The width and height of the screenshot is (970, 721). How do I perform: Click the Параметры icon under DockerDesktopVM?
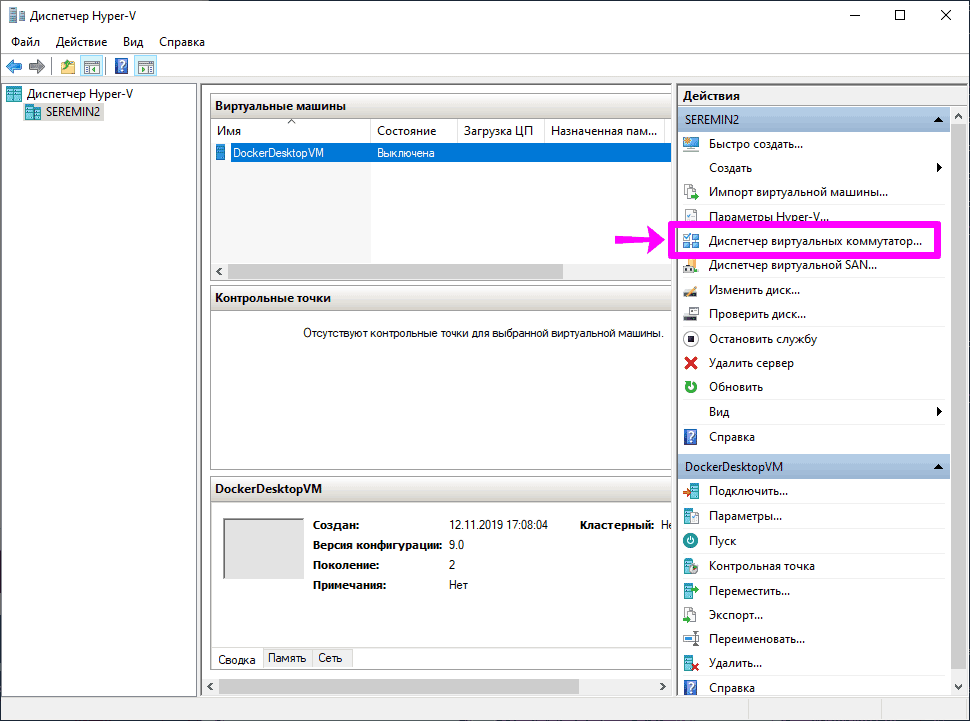[691, 516]
